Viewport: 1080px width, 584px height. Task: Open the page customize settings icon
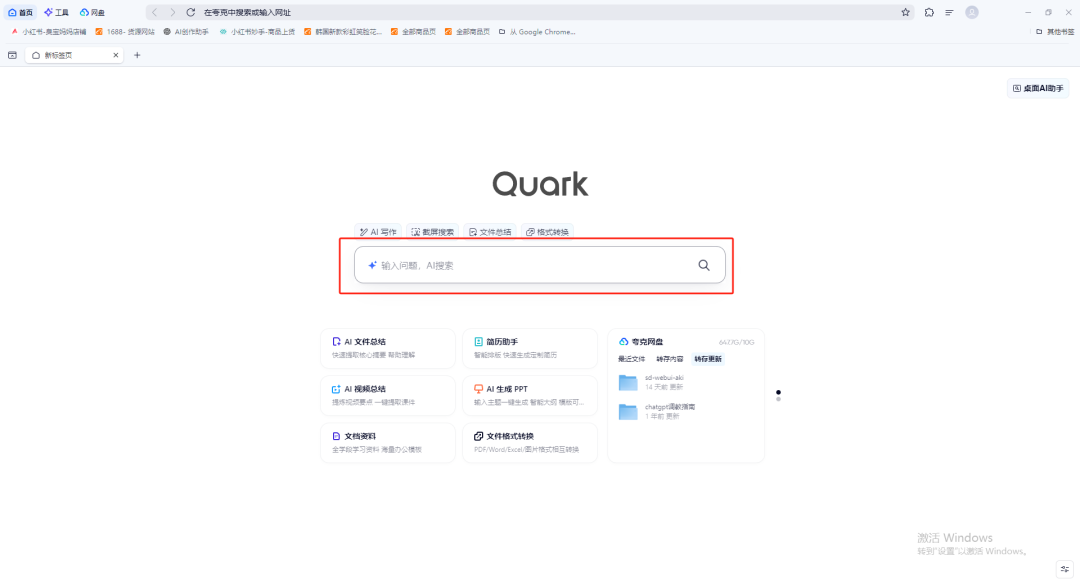coord(1065,569)
